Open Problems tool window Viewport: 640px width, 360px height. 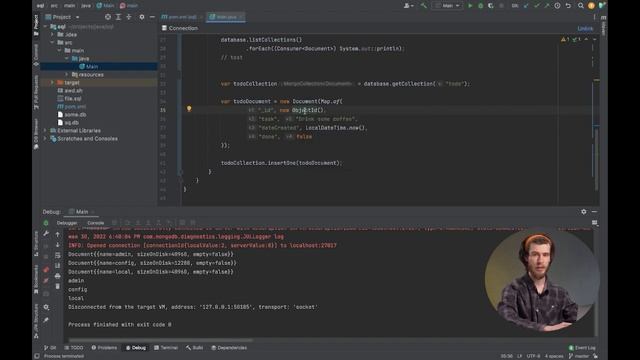point(104,348)
